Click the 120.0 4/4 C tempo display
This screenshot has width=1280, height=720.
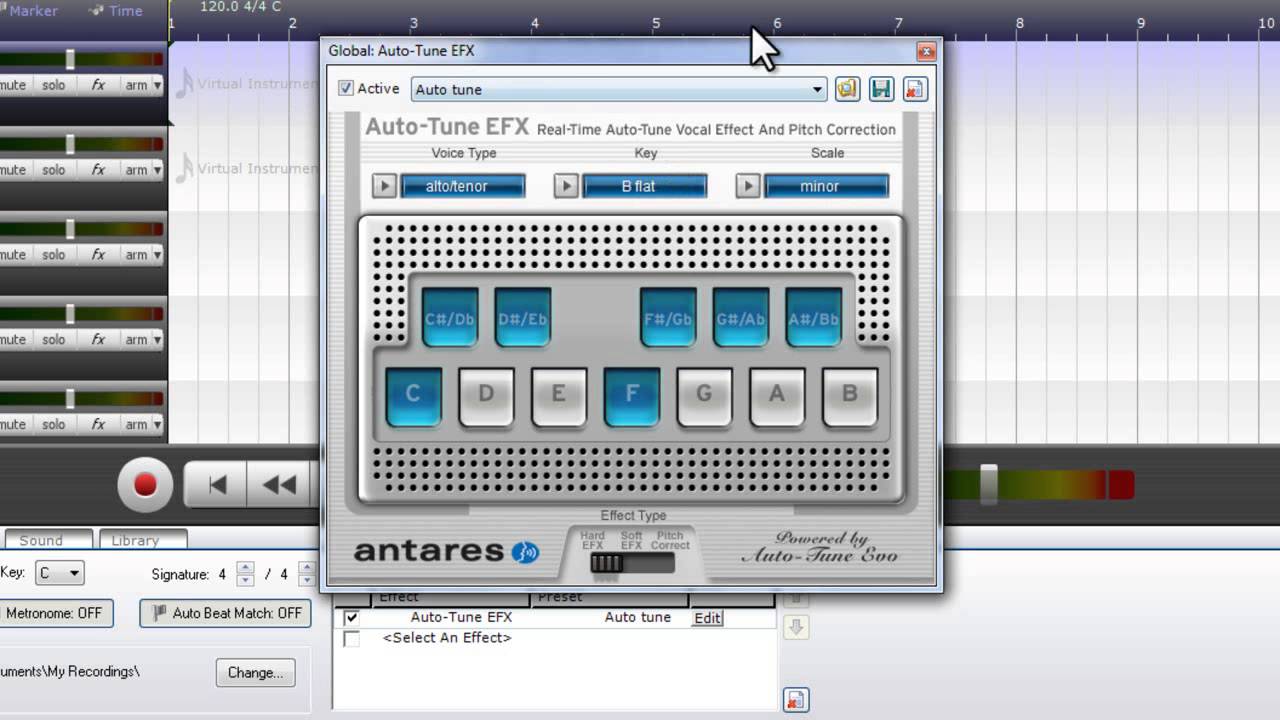click(x=240, y=7)
